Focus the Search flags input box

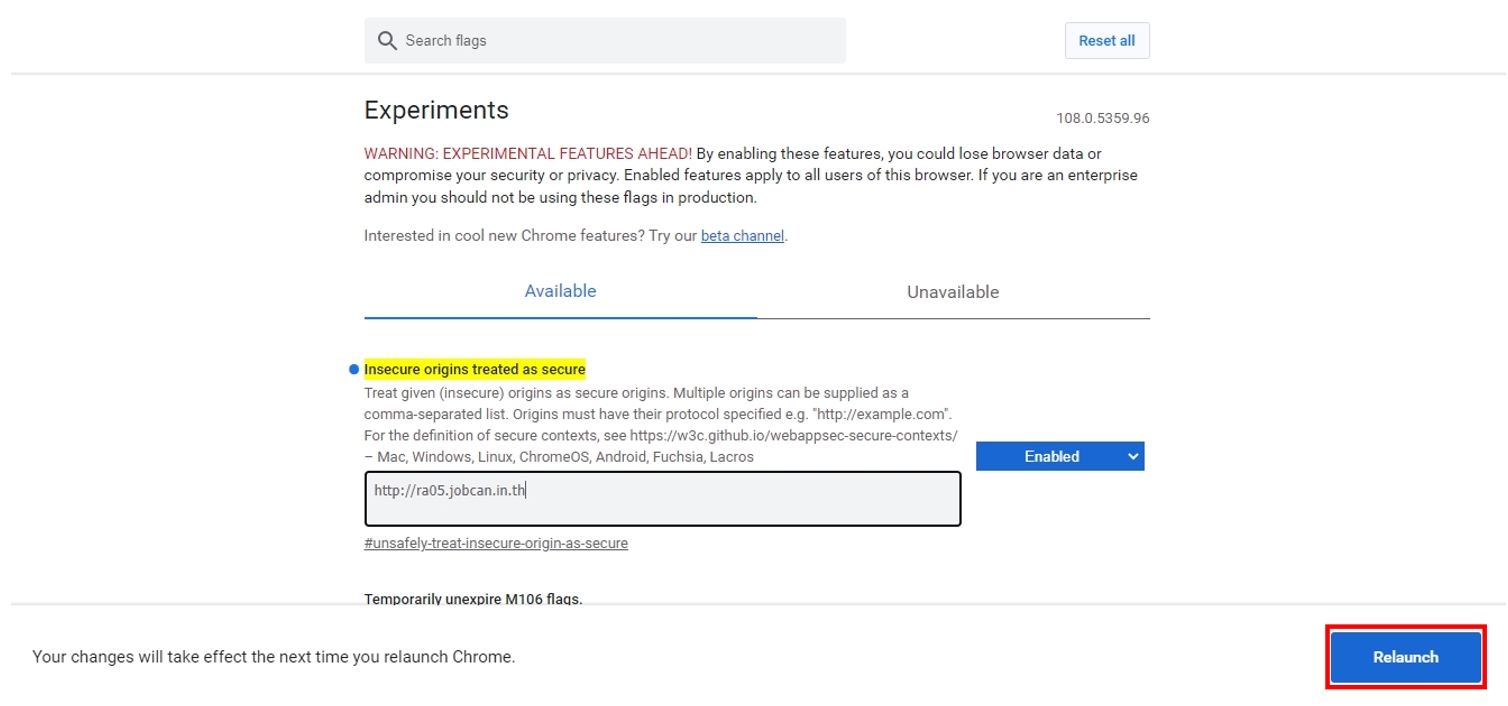pos(620,41)
